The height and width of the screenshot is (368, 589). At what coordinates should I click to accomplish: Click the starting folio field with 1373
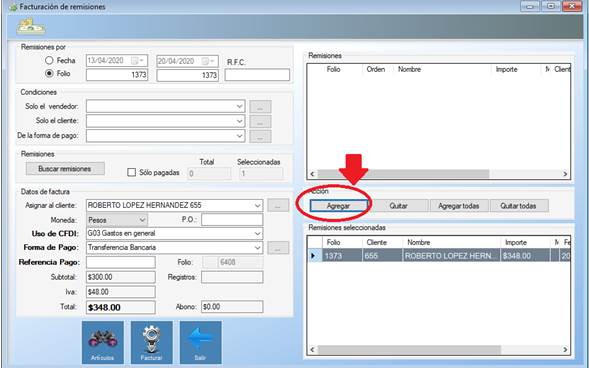[117, 75]
